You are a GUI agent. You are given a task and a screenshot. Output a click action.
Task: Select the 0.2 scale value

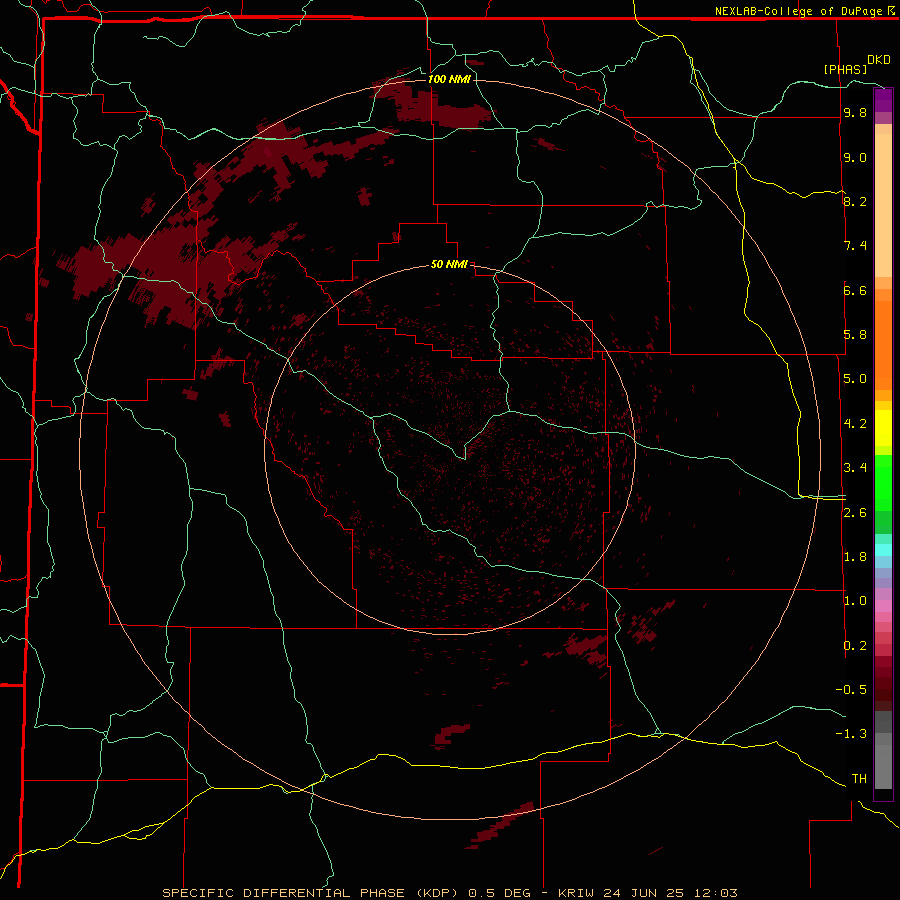coord(855,645)
